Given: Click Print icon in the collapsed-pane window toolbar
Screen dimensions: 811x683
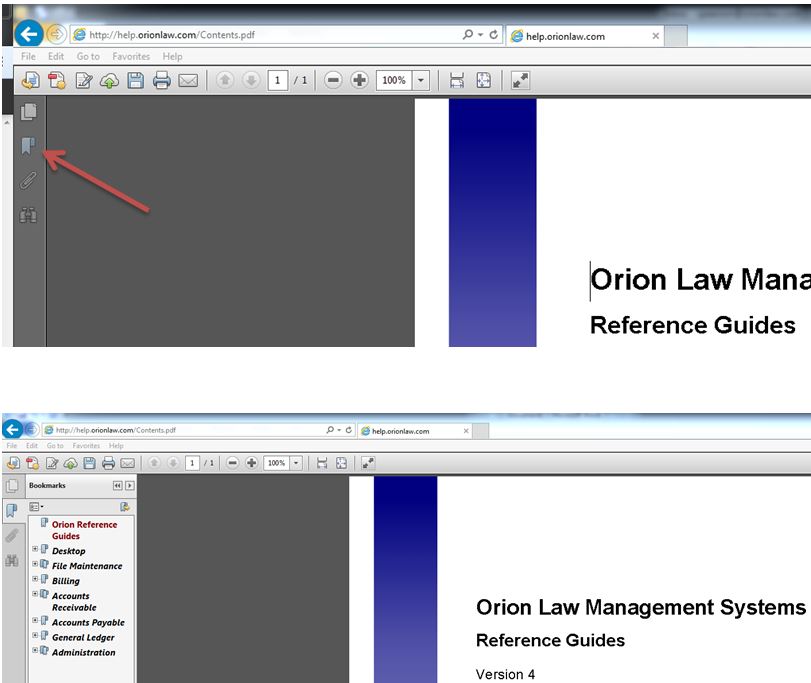Looking at the screenshot, I should pos(161,80).
